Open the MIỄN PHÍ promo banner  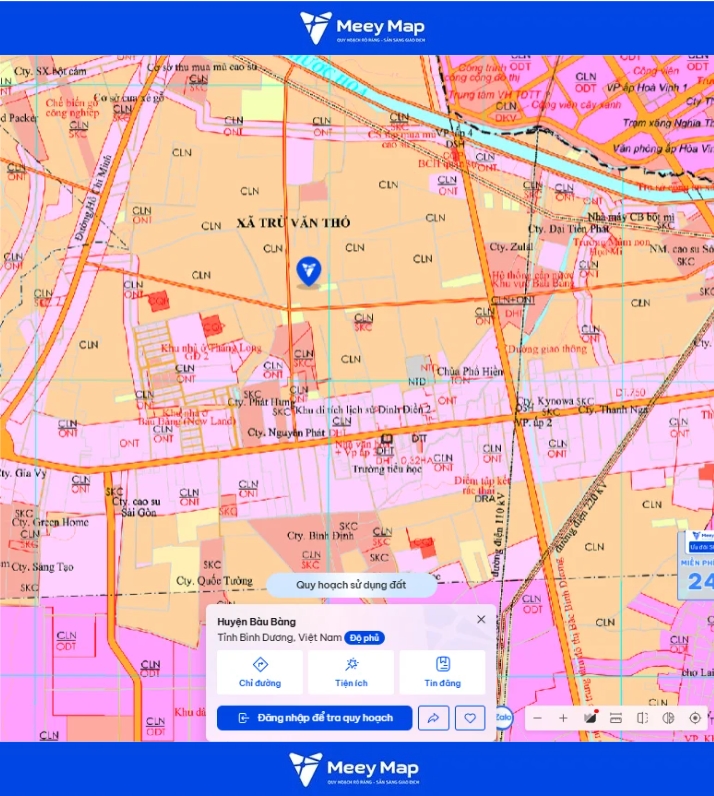click(x=697, y=565)
